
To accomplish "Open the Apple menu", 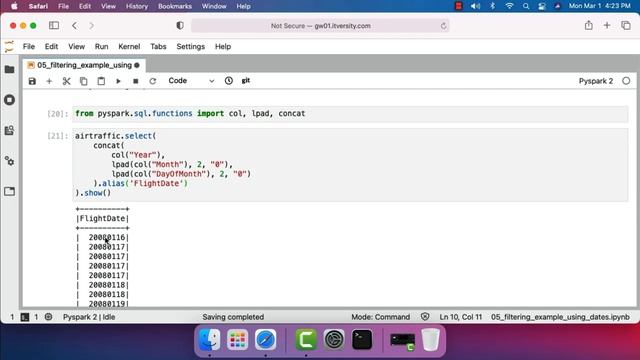I will pos(14,6).
